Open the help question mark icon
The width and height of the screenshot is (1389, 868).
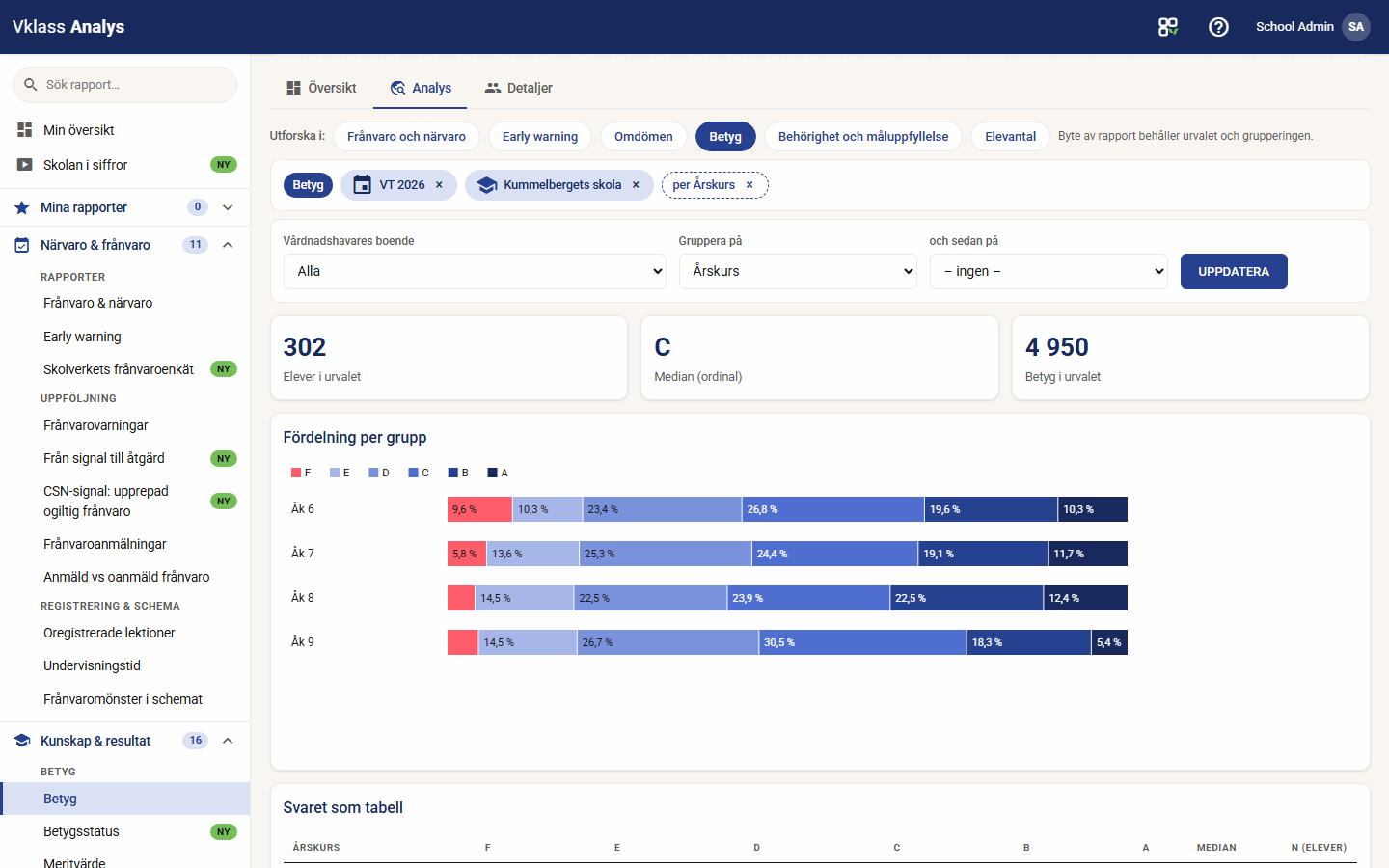click(1218, 27)
